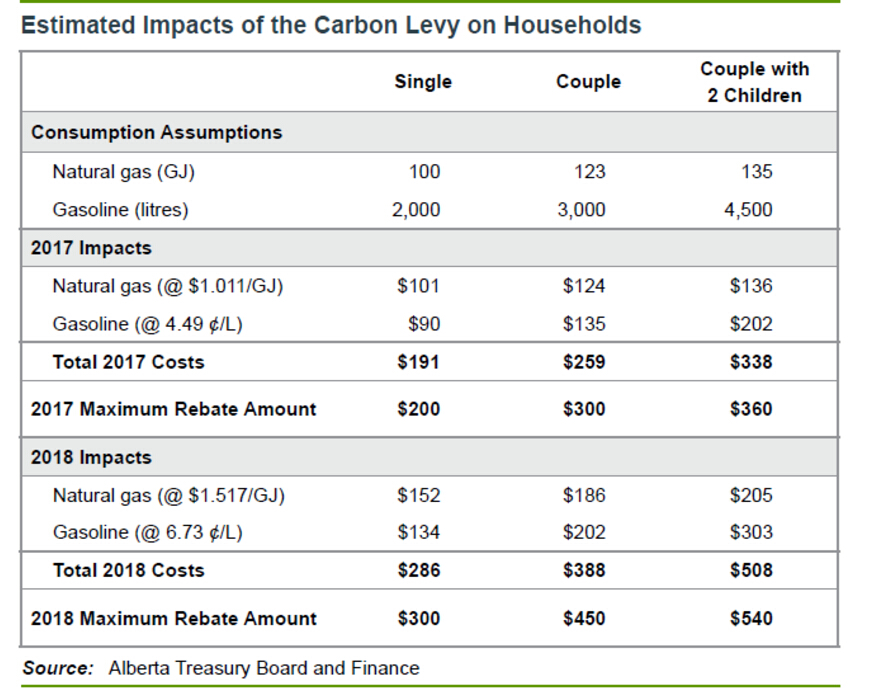Click the Couple with 2 Children header
This screenshot has height=692, width=869.
click(754, 82)
